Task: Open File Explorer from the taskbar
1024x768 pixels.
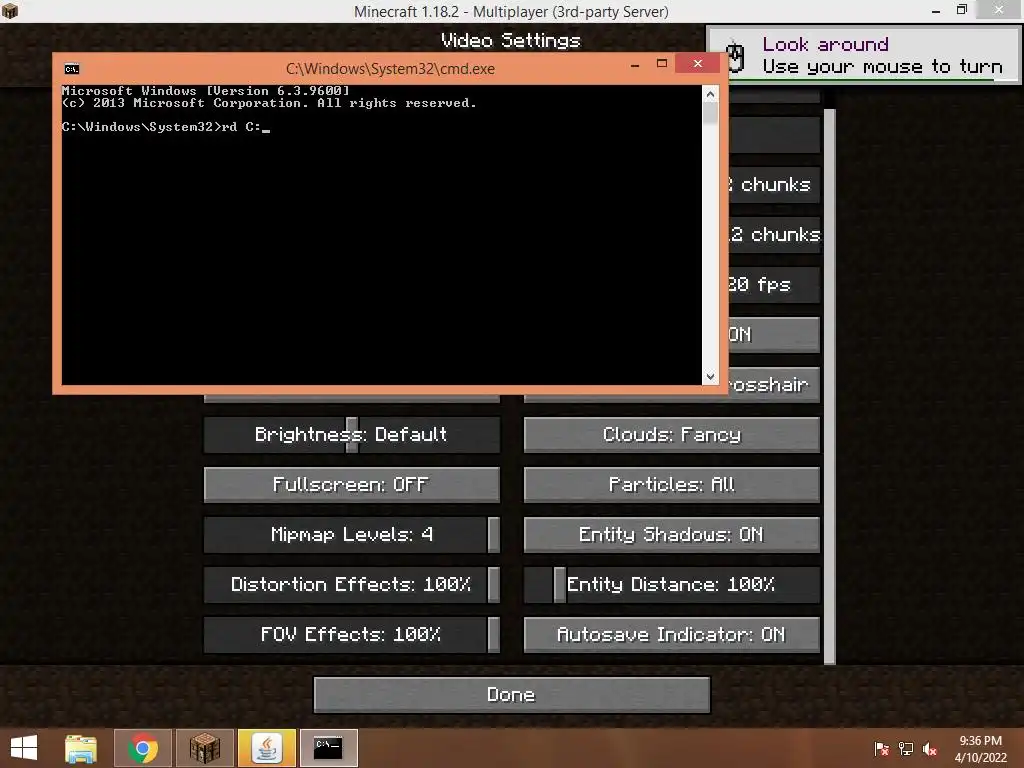Action: (81, 748)
